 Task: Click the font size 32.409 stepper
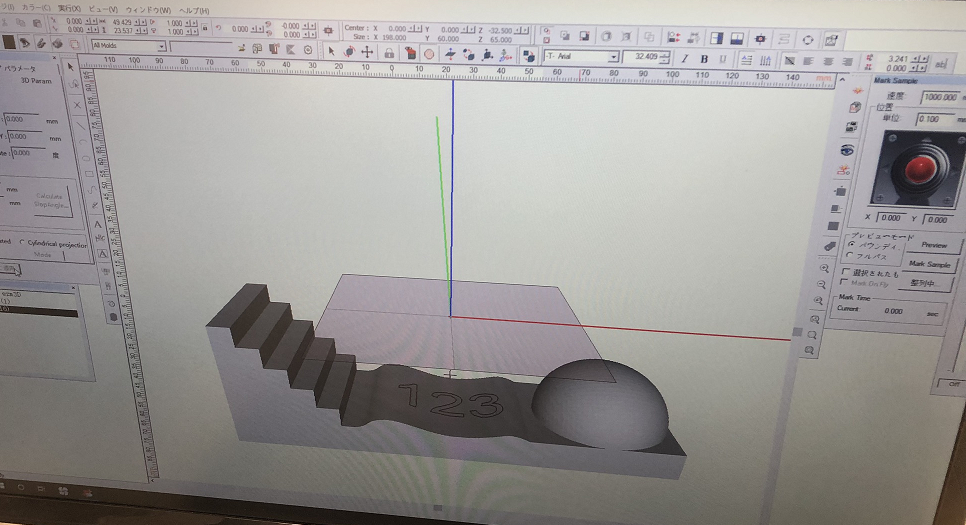coord(665,57)
